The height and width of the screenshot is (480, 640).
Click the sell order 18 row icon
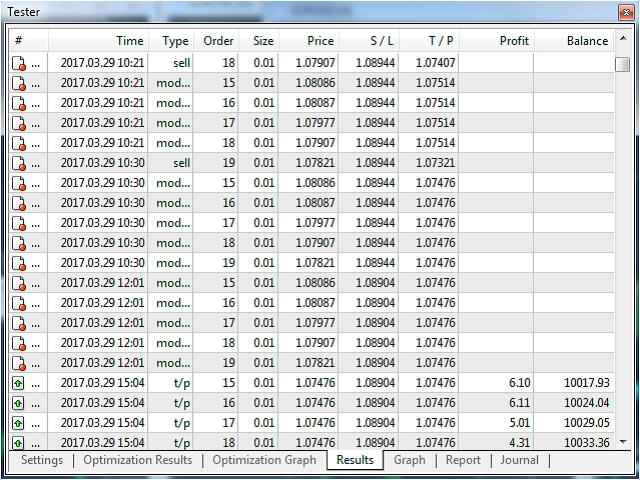click(19, 63)
